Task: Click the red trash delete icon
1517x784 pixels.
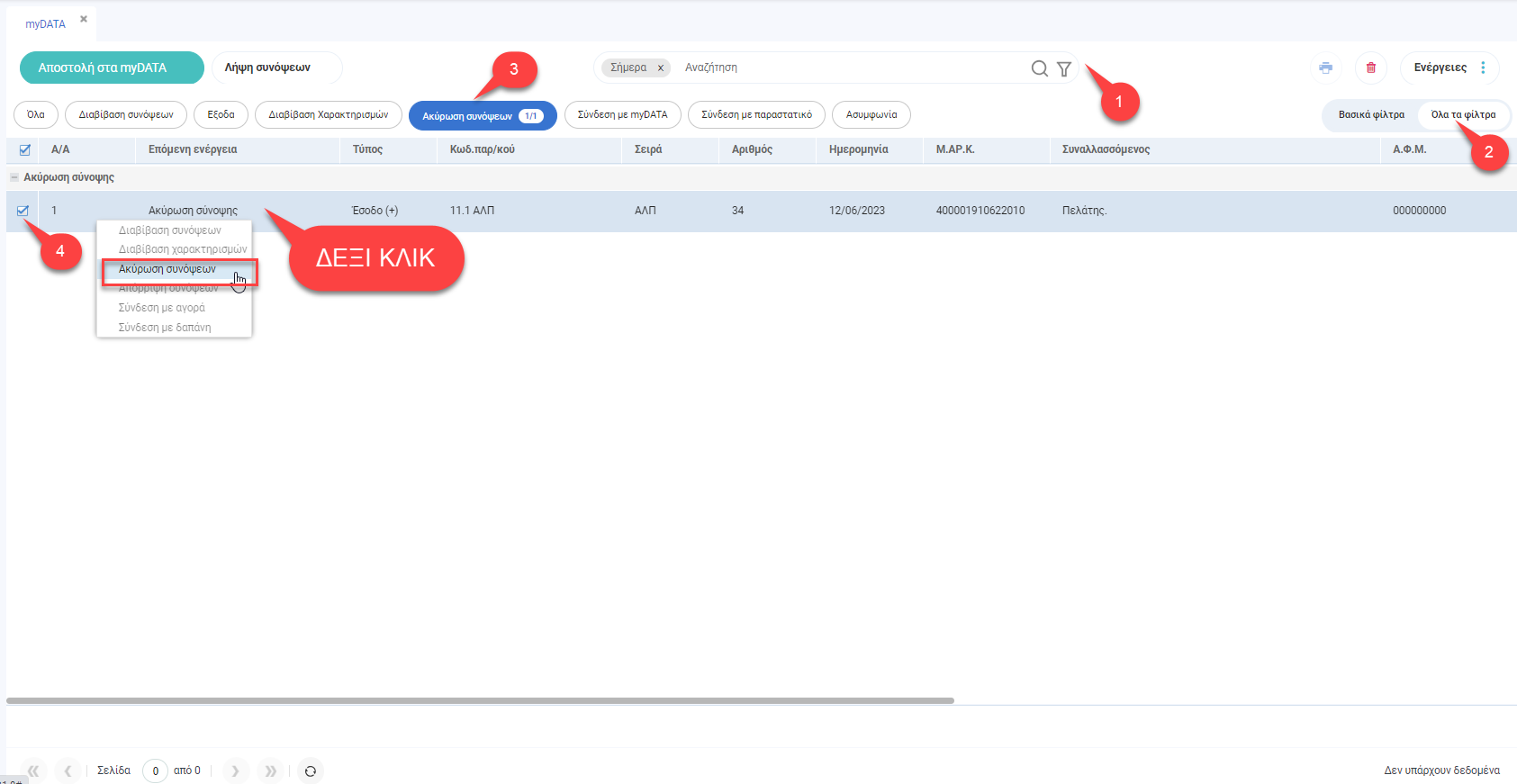Action: point(1370,68)
